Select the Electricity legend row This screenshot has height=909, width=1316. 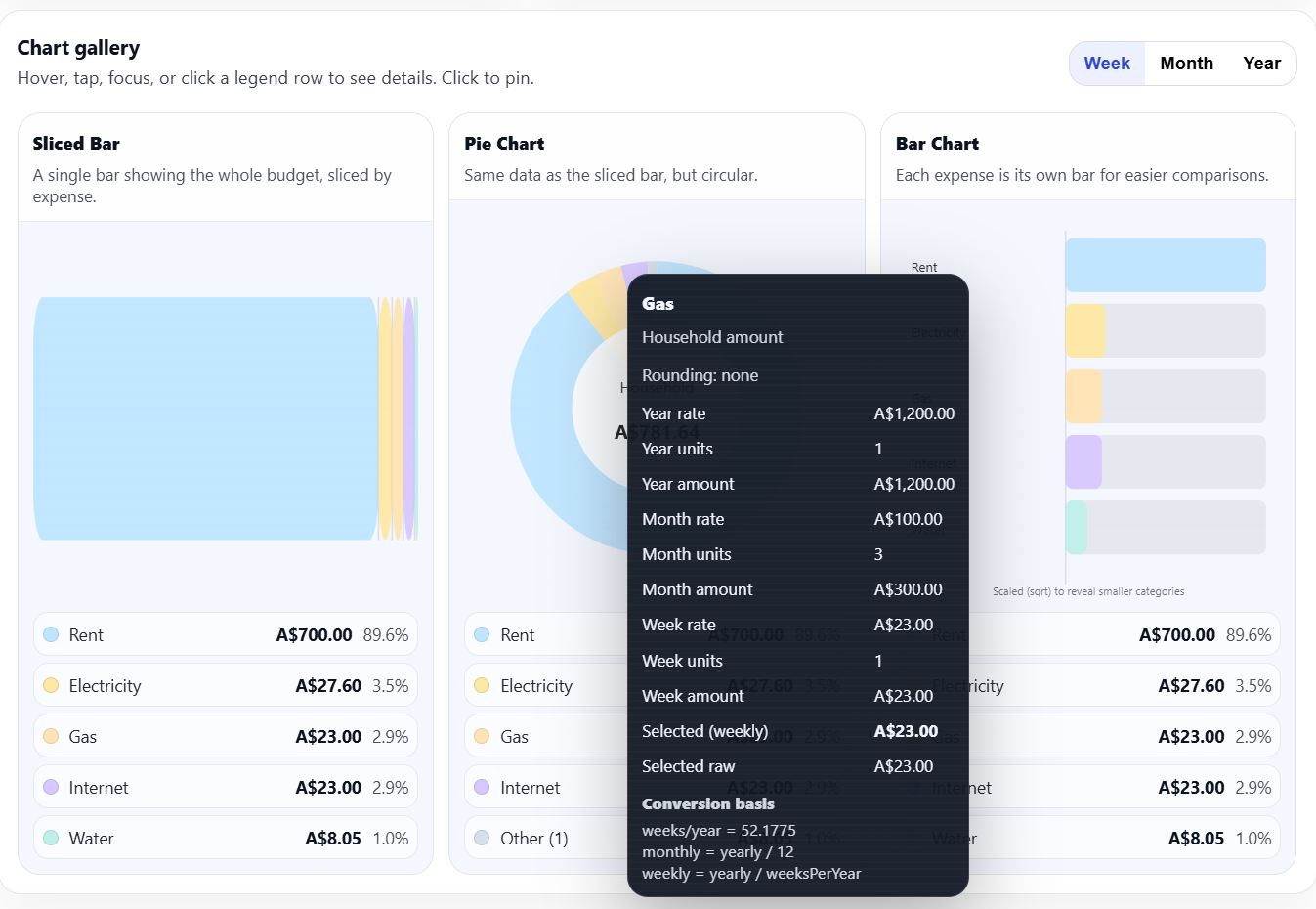point(225,685)
